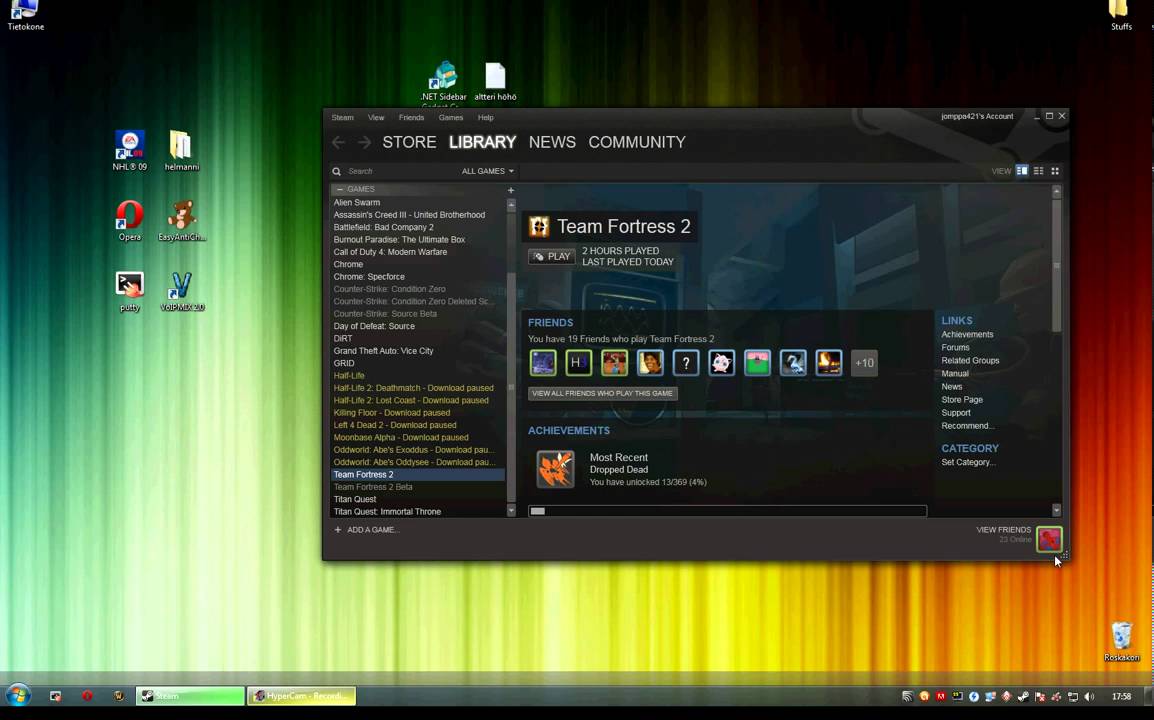Switch to grid view icon
This screenshot has width=1154, height=720.
[x=1055, y=171]
